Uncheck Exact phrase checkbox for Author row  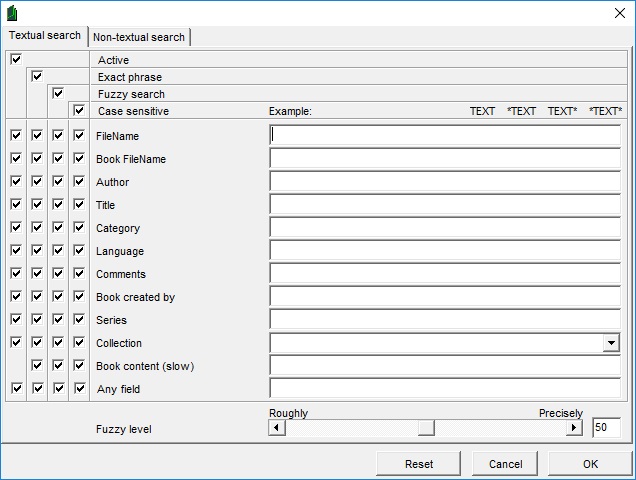(37, 181)
